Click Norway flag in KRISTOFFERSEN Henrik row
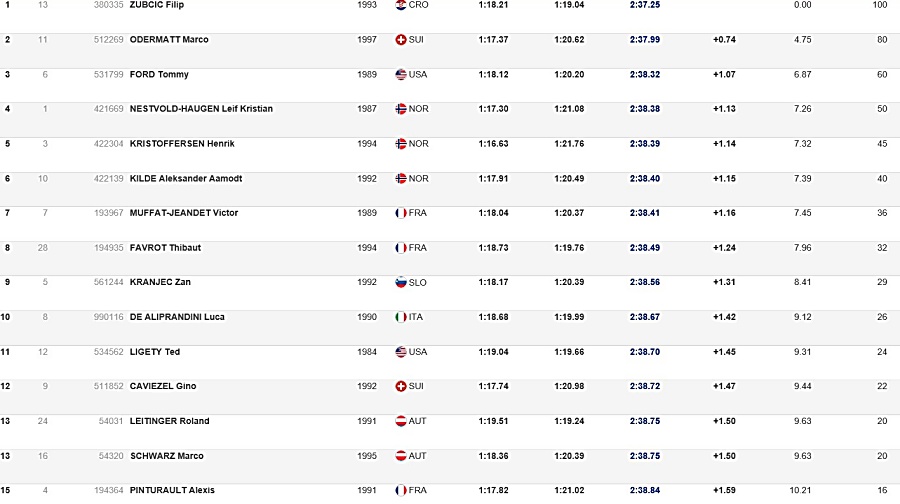 click(x=401, y=144)
